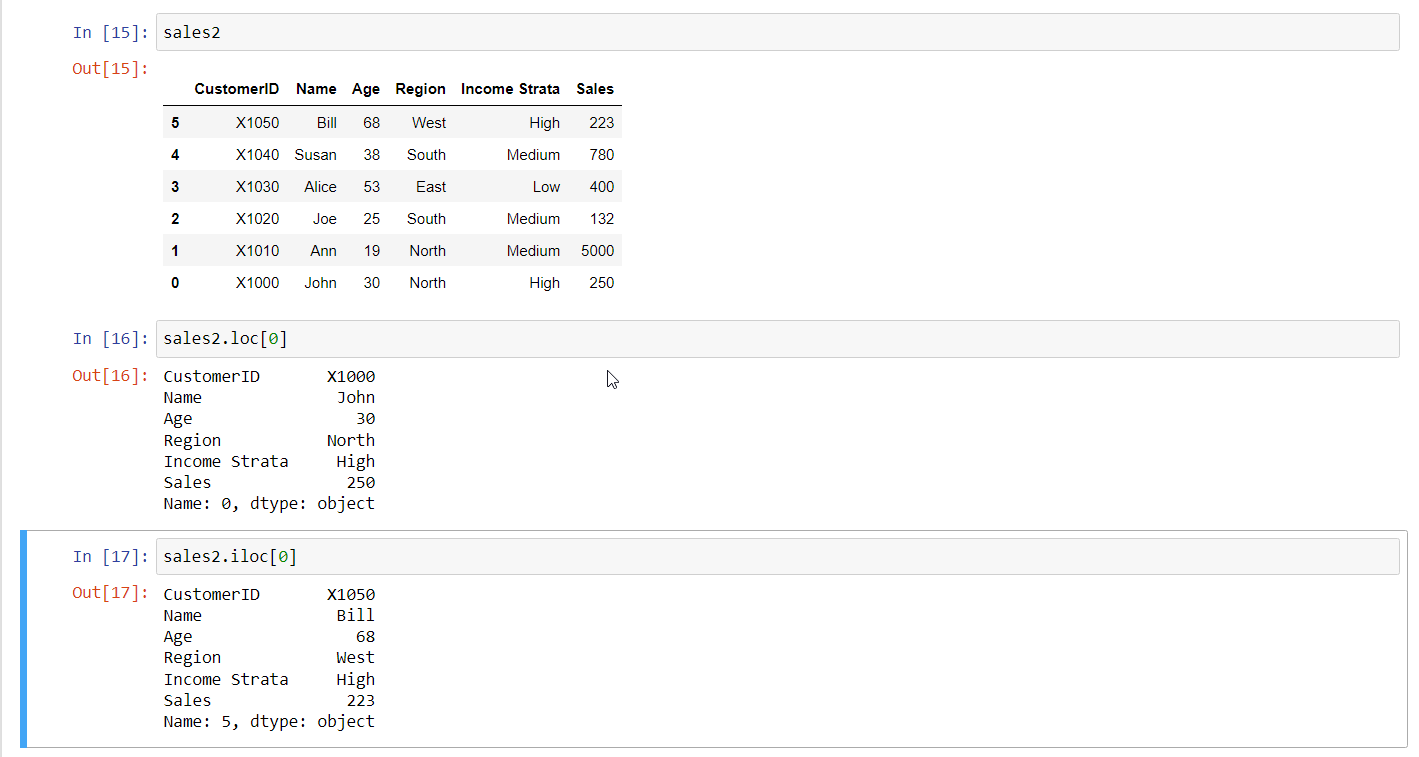The width and height of the screenshot is (1419, 757).
Task: Click the Income Strata column header
Action: tap(510, 89)
